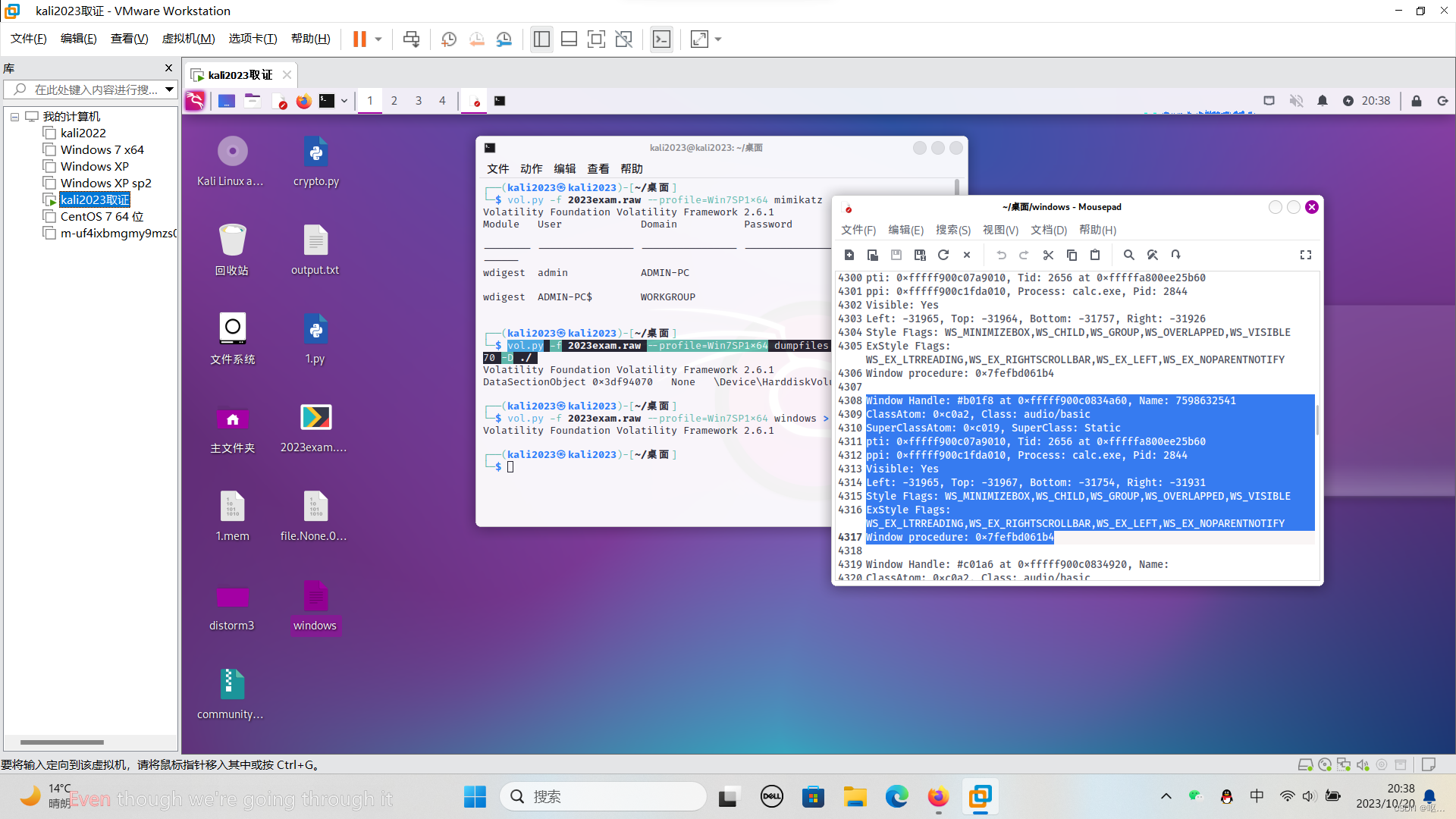Toggle the VMware library sidebar view
Image resolution: width=1456 pixels, height=819 pixels.
541,39
